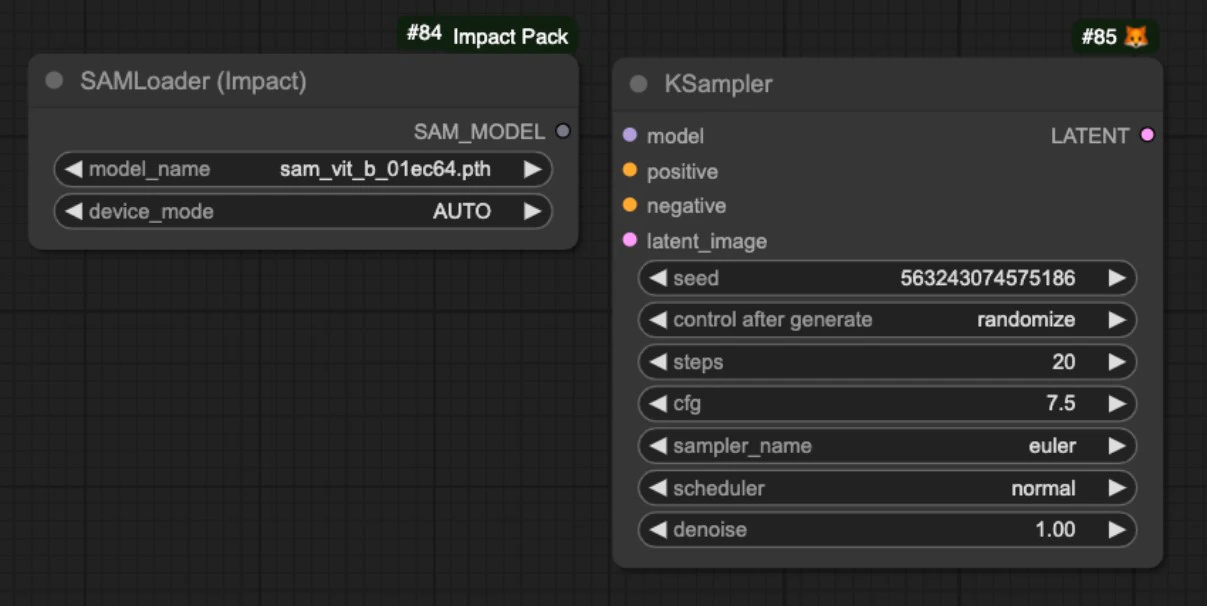
Task: Click the right arrow to increase steps
Action: (x=1118, y=362)
